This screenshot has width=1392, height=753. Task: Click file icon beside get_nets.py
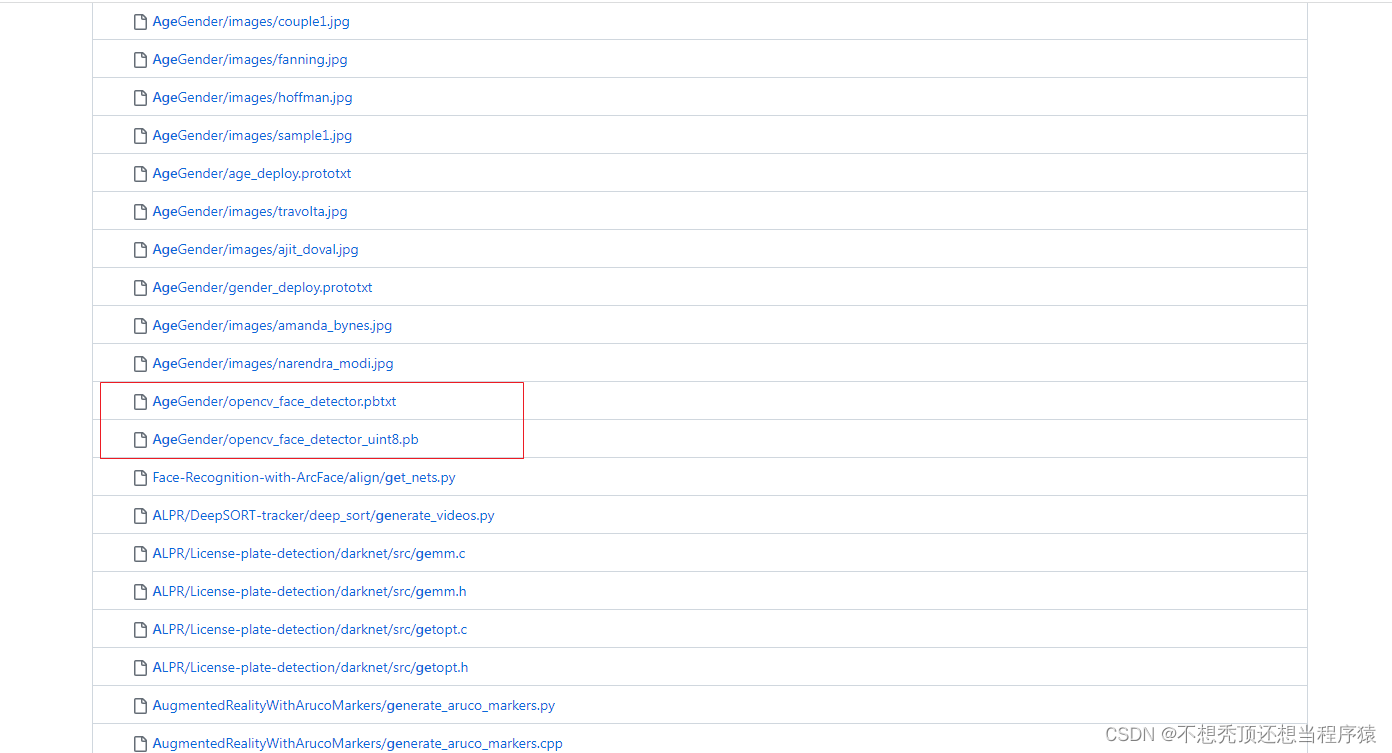pyautogui.click(x=141, y=477)
